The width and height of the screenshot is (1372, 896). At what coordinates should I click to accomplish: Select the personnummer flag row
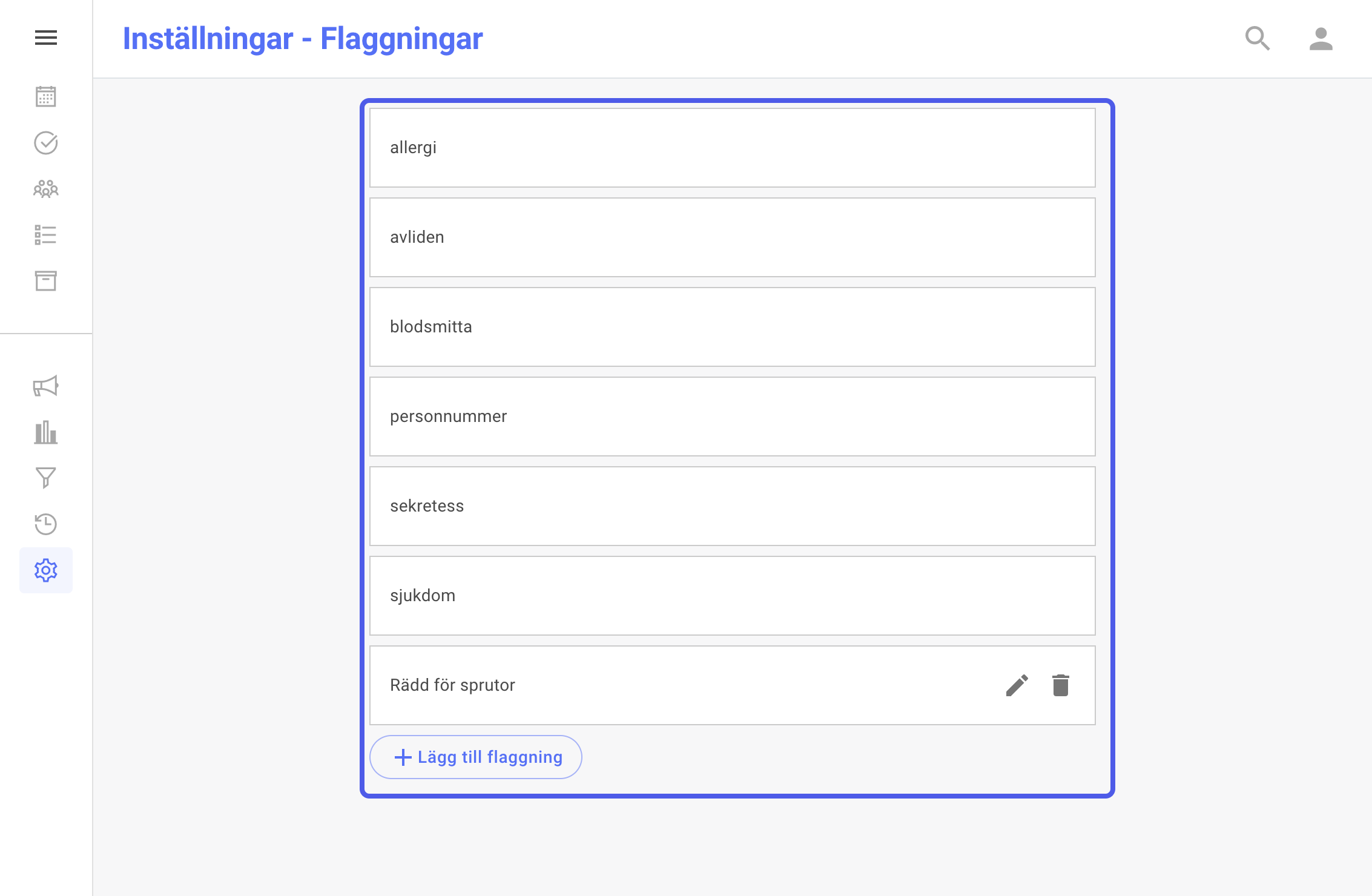[x=733, y=417]
